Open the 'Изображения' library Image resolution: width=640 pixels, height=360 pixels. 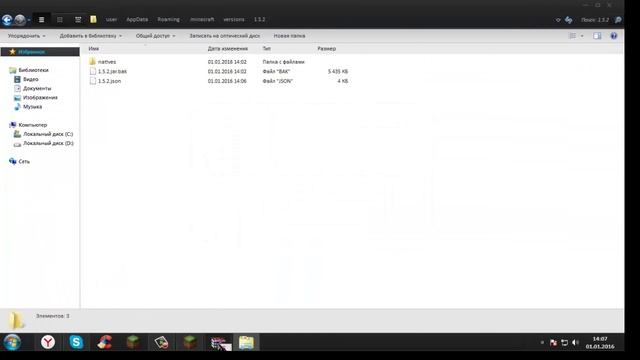pyautogui.click(x=40, y=98)
